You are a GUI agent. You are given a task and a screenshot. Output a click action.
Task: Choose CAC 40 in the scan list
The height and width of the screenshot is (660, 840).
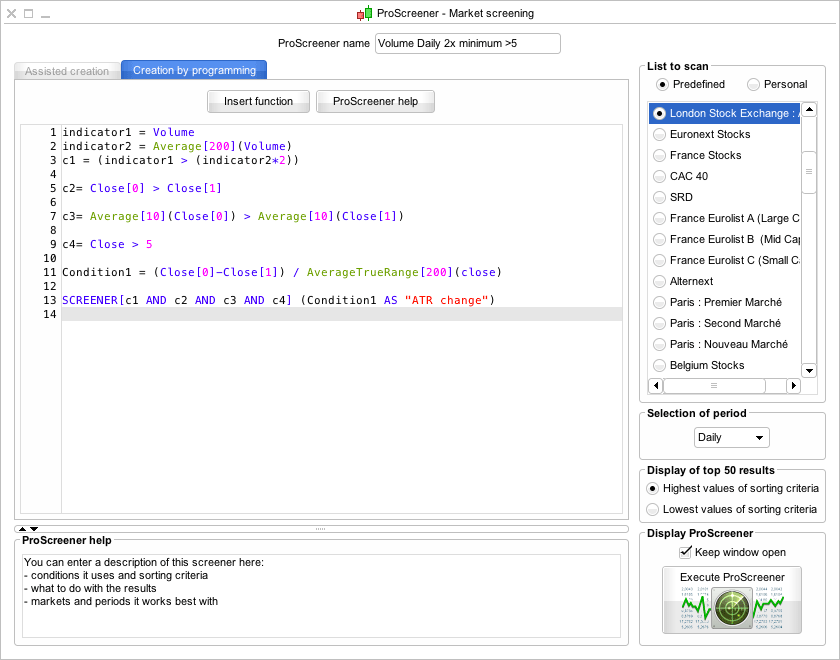(689, 176)
